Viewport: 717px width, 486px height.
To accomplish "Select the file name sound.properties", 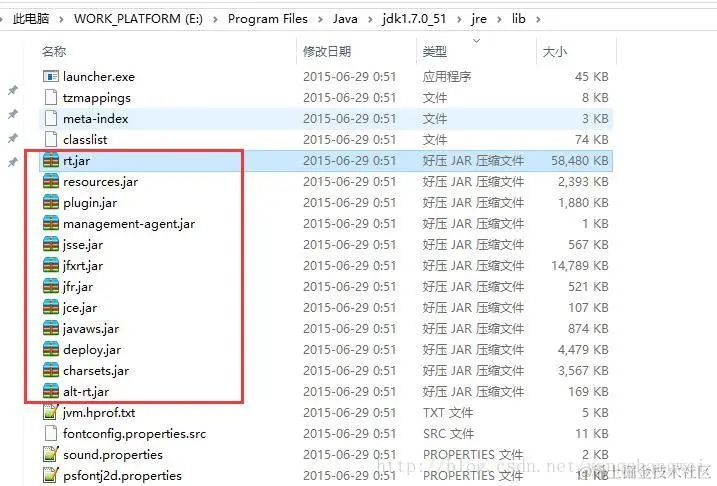I will 113,455.
